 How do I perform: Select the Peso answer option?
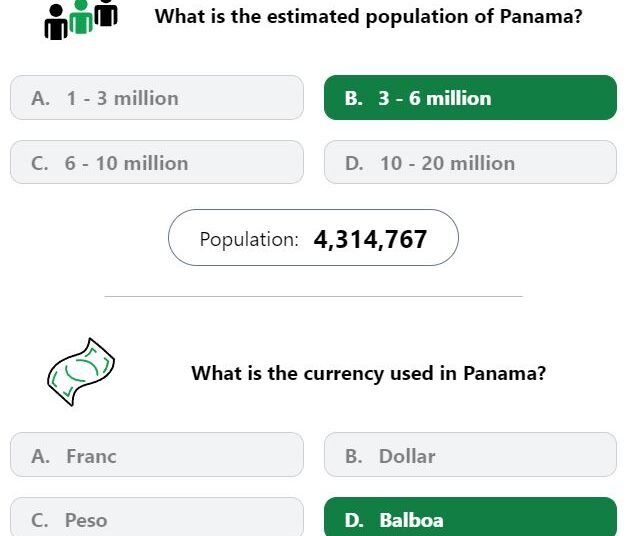[157, 518]
